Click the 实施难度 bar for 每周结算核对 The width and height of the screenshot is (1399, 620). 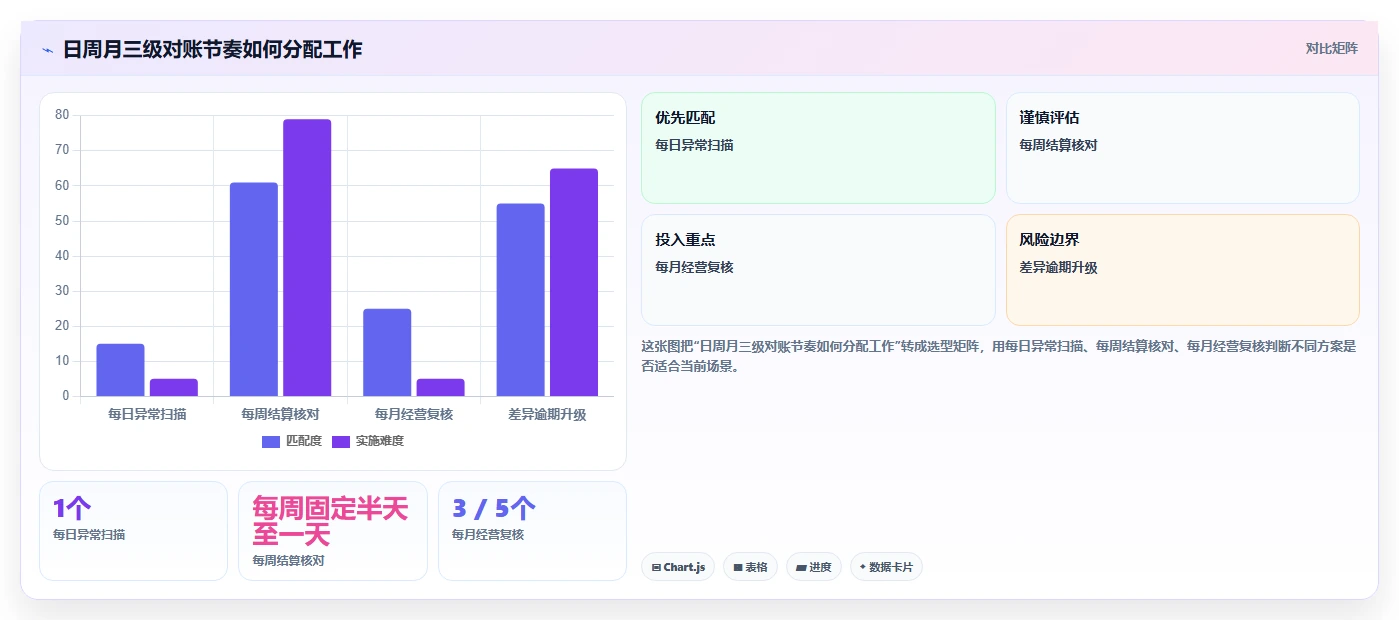pos(307,258)
